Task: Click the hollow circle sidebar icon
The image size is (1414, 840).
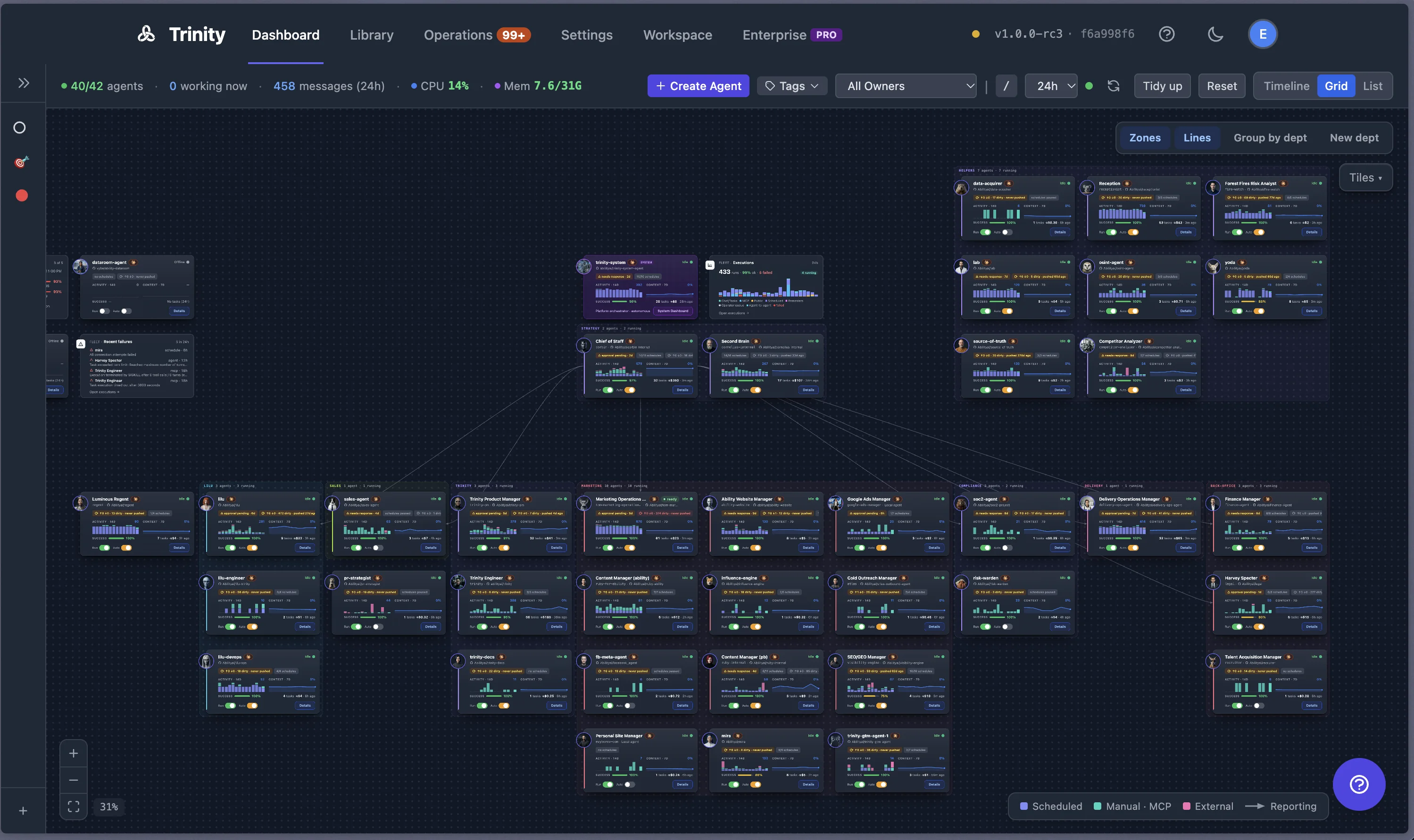Action: pos(20,127)
